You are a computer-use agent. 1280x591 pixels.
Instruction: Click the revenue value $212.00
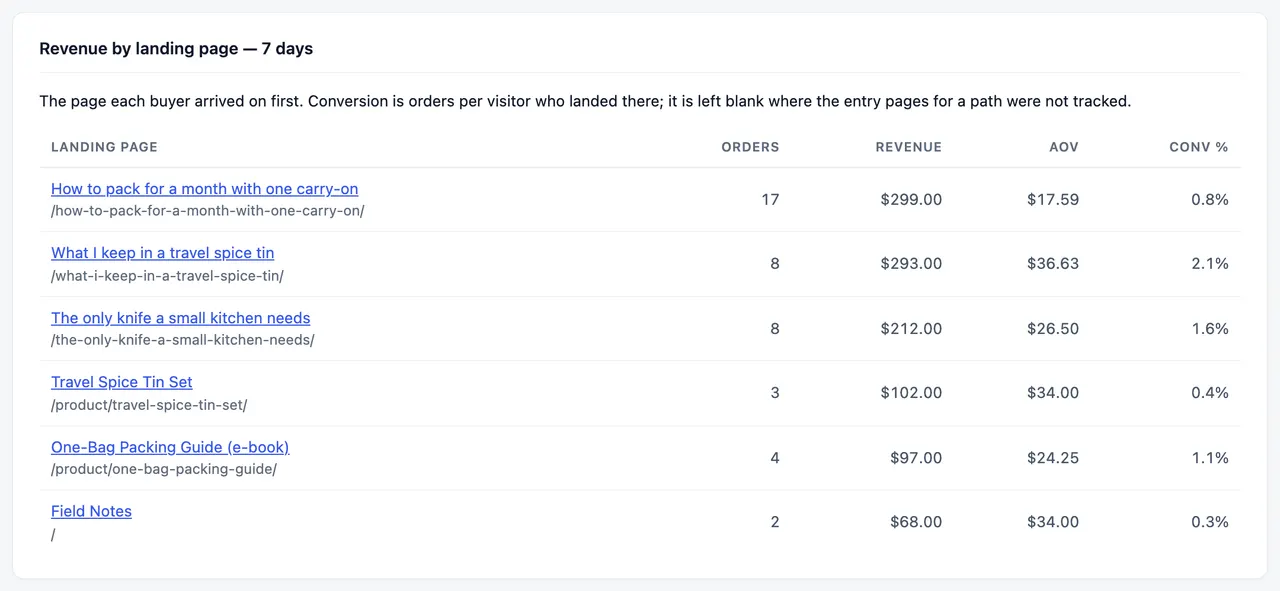911,329
